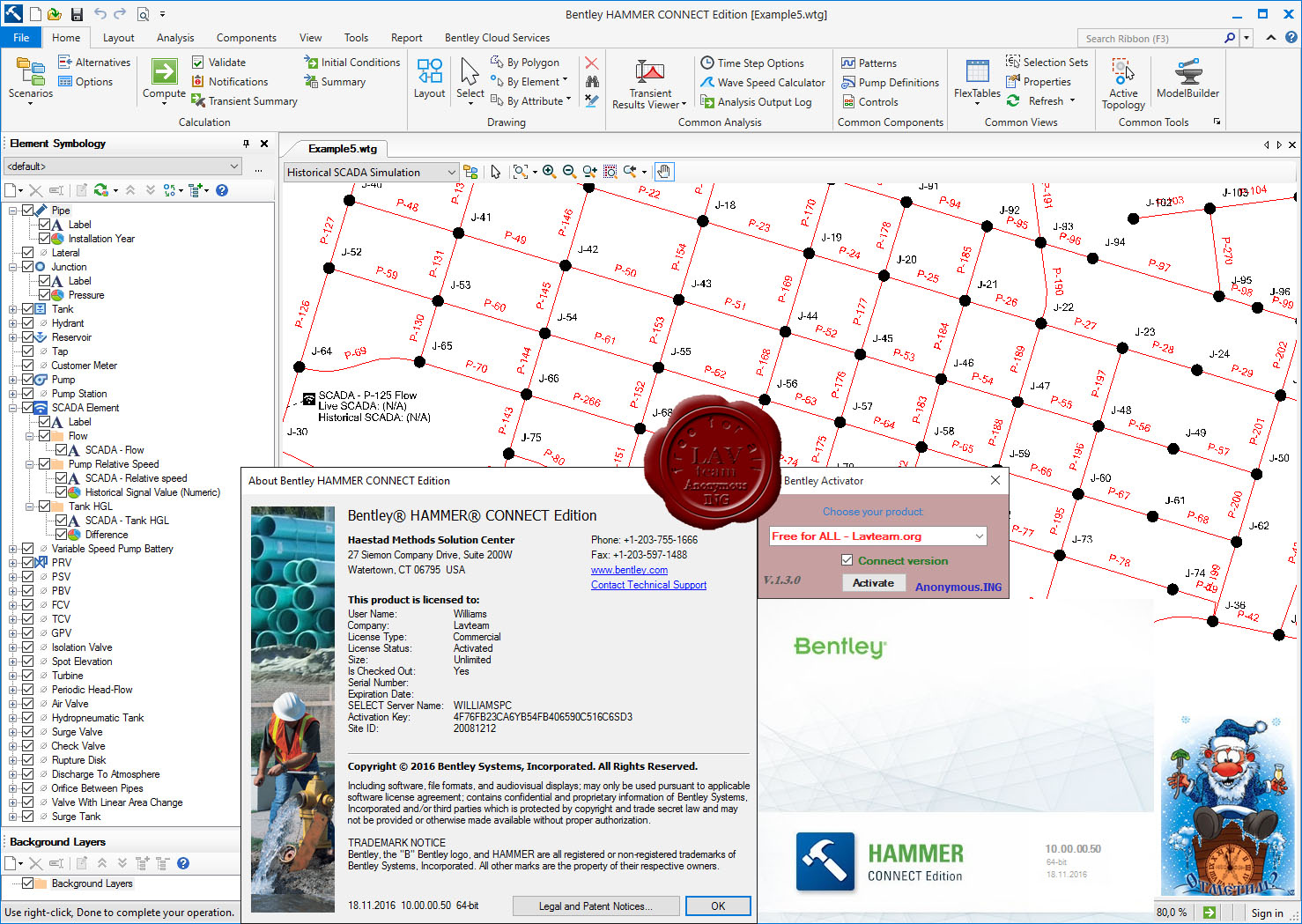The image size is (1302, 924).
Task: Toggle the Turbine checkbox
Action: (x=28, y=676)
